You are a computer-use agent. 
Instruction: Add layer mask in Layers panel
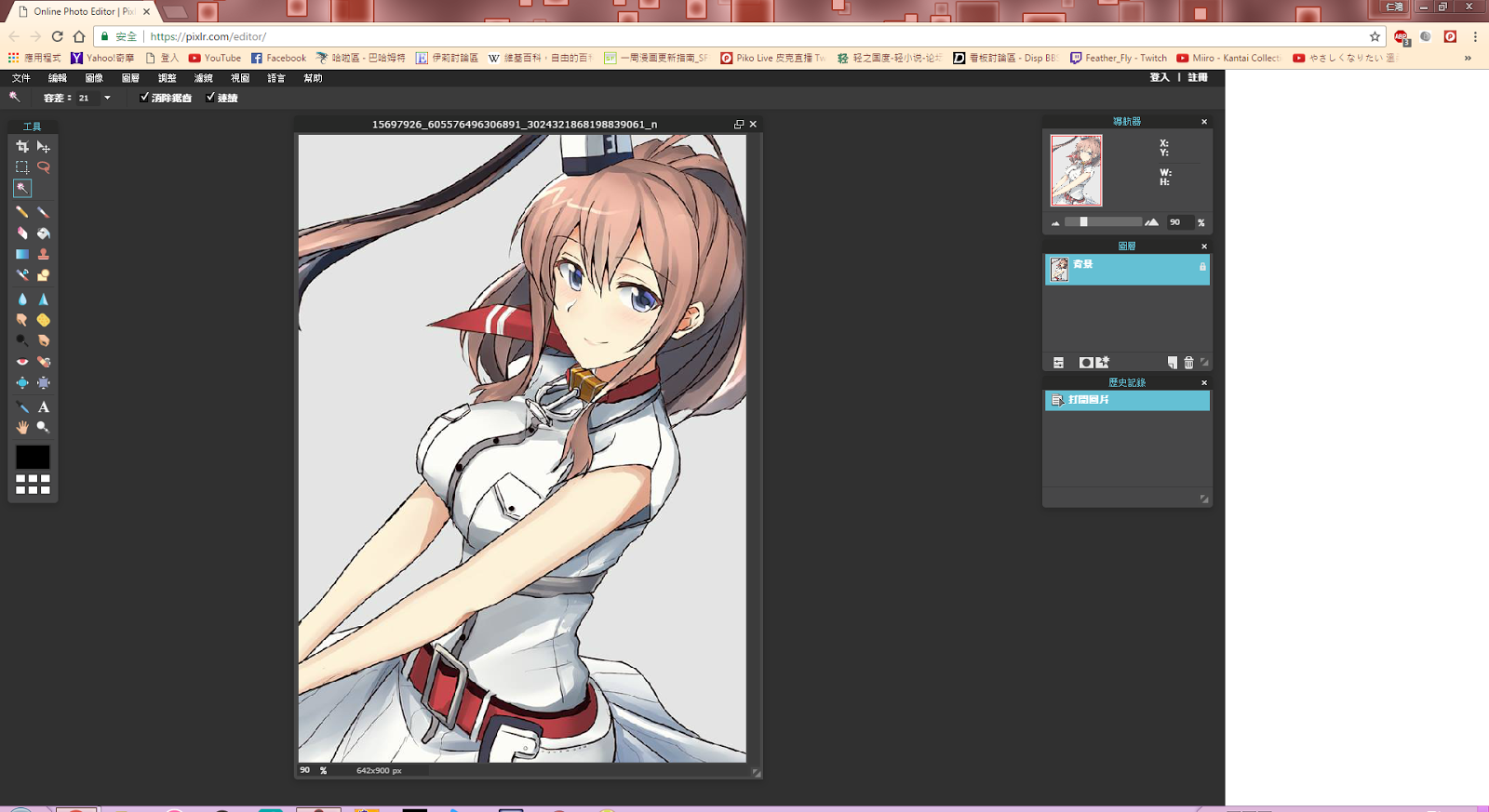pos(1085,363)
